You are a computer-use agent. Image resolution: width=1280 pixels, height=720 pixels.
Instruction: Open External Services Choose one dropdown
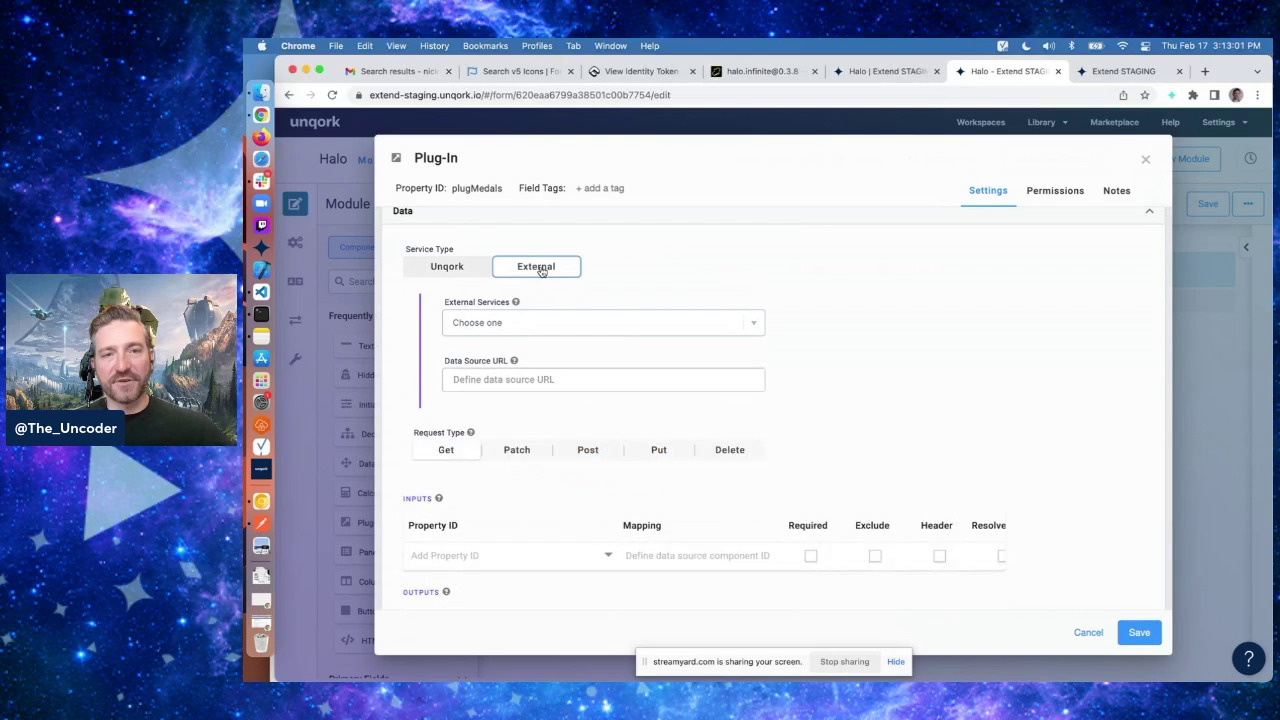click(604, 323)
